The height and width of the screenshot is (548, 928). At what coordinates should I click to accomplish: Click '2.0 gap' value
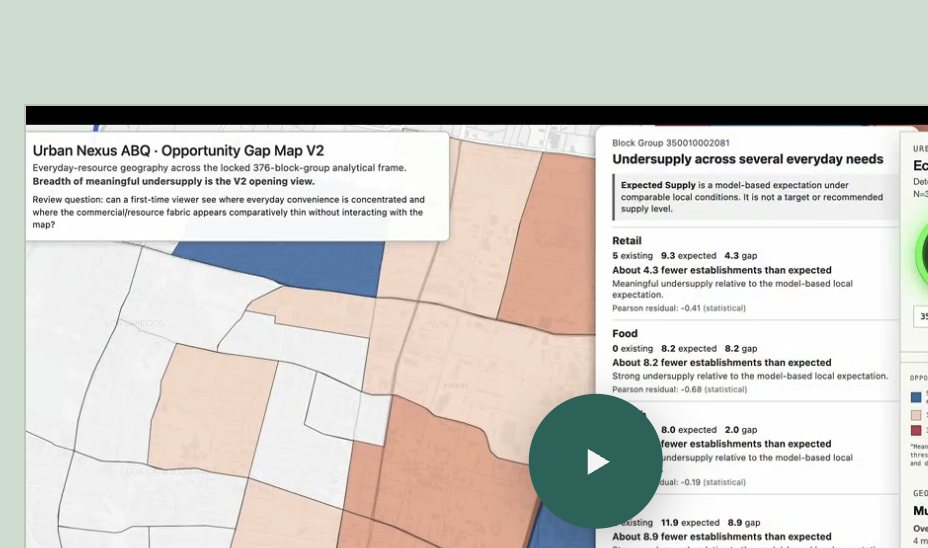(x=740, y=430)
